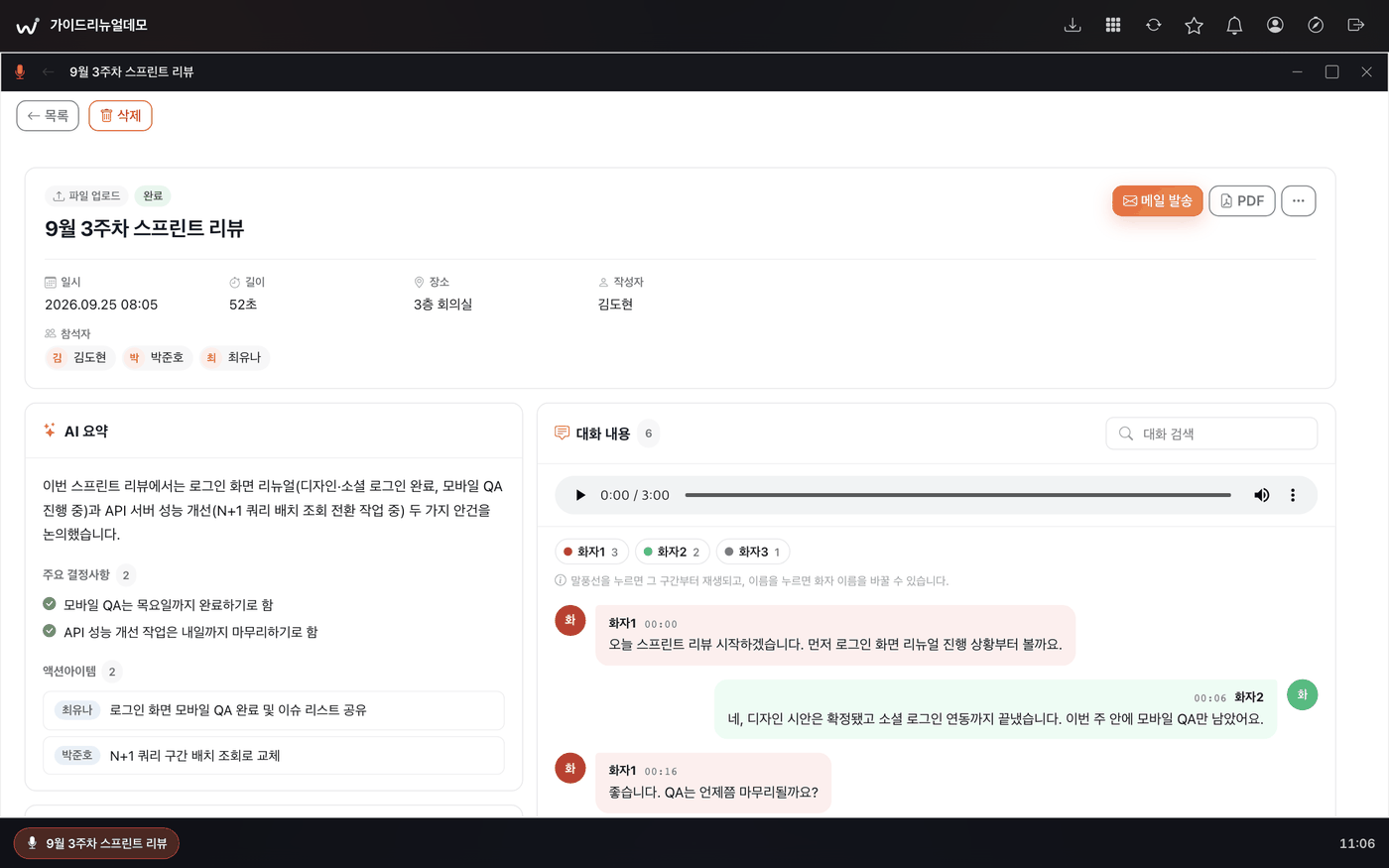The width and height of the screenshot is (1389, 868).
Task: Click participant chip 김도현
Action: 79,357
